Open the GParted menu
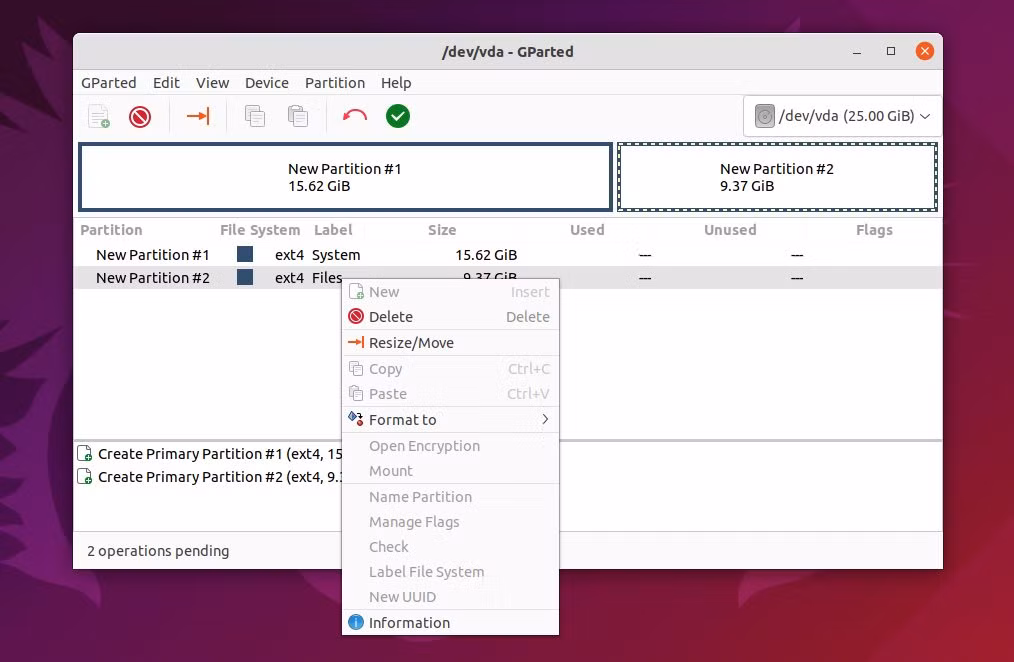Image resolution: width=1014 pixels, height=662 pixels. (109, 83)
